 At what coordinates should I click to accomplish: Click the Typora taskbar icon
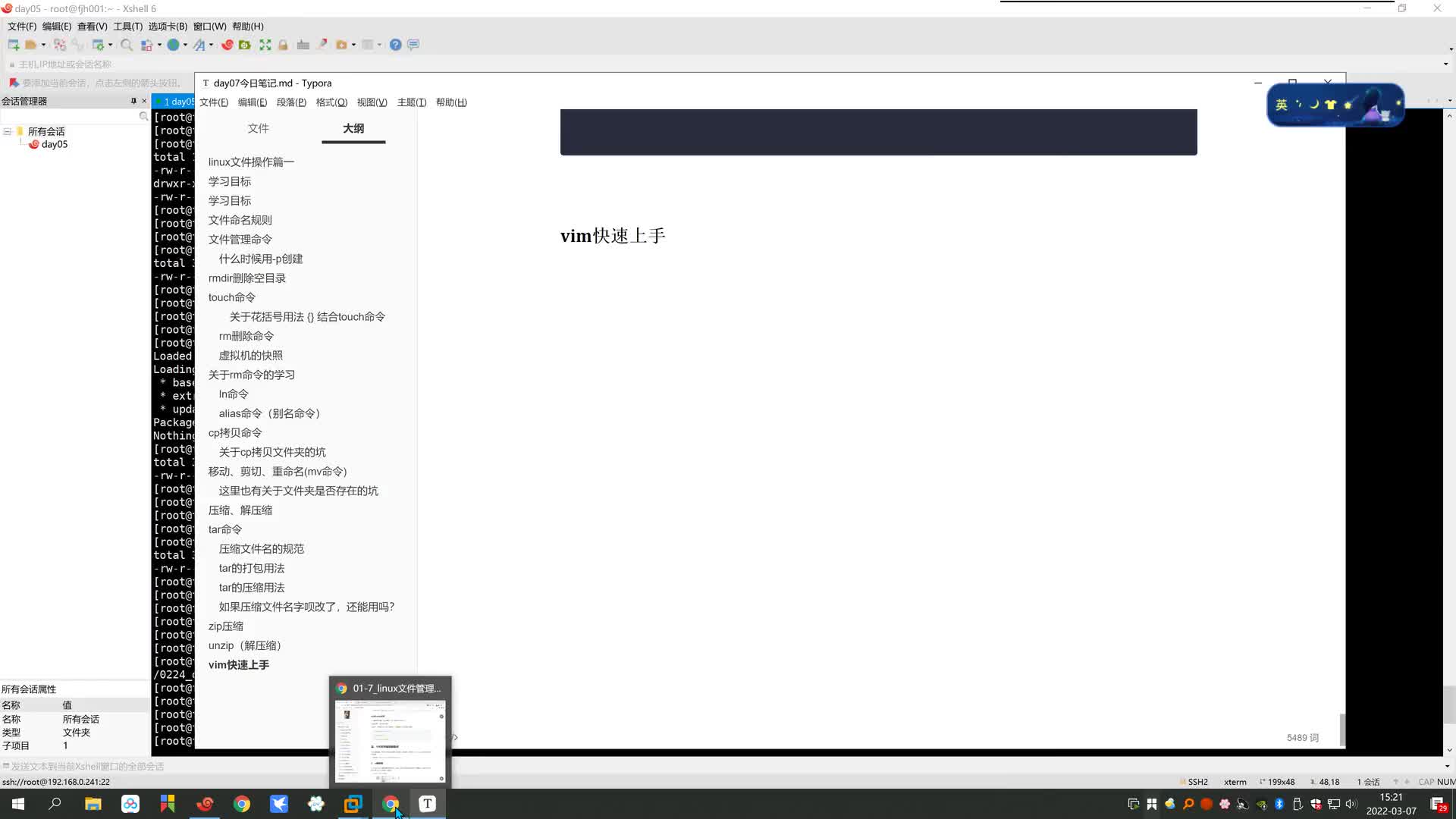[x=428, y=803]
